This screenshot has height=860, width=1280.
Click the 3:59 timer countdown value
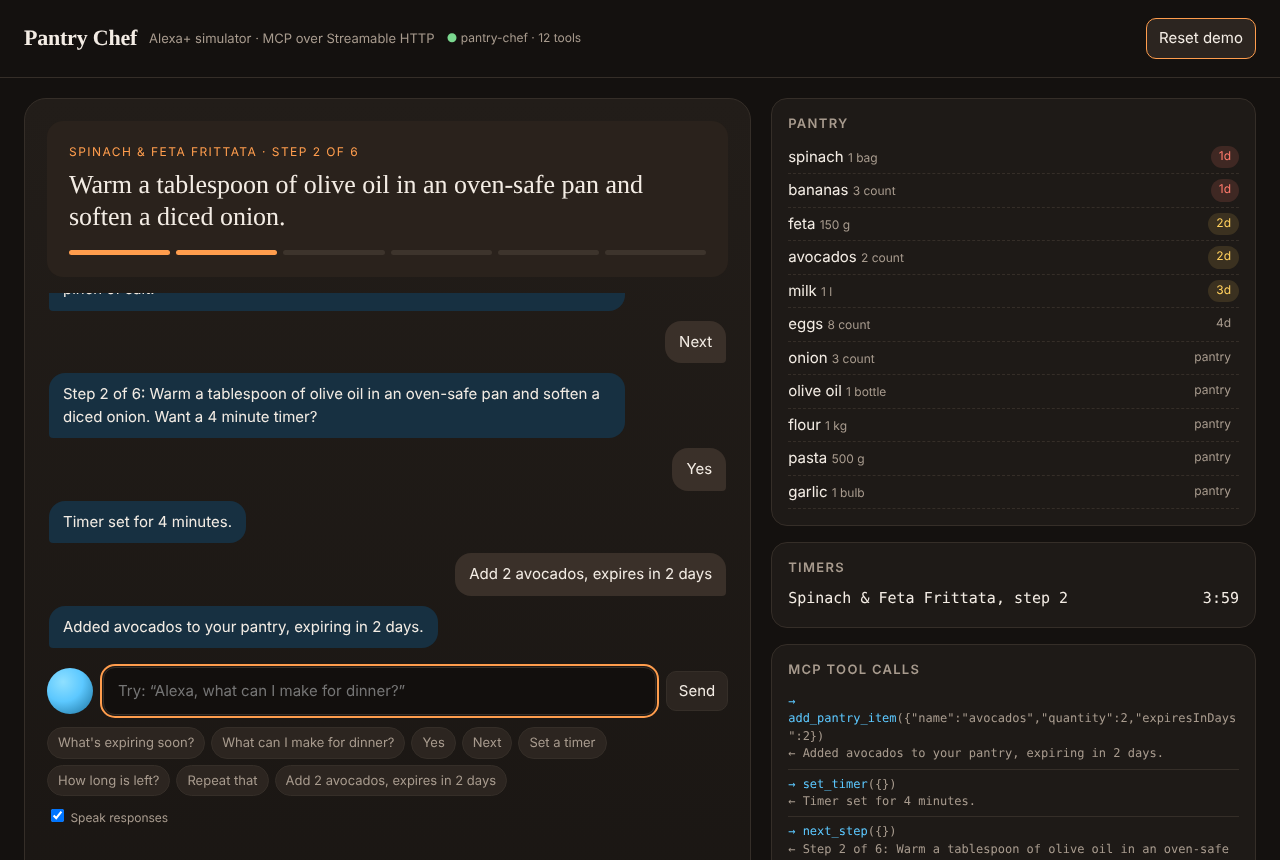click(1220, 598)
